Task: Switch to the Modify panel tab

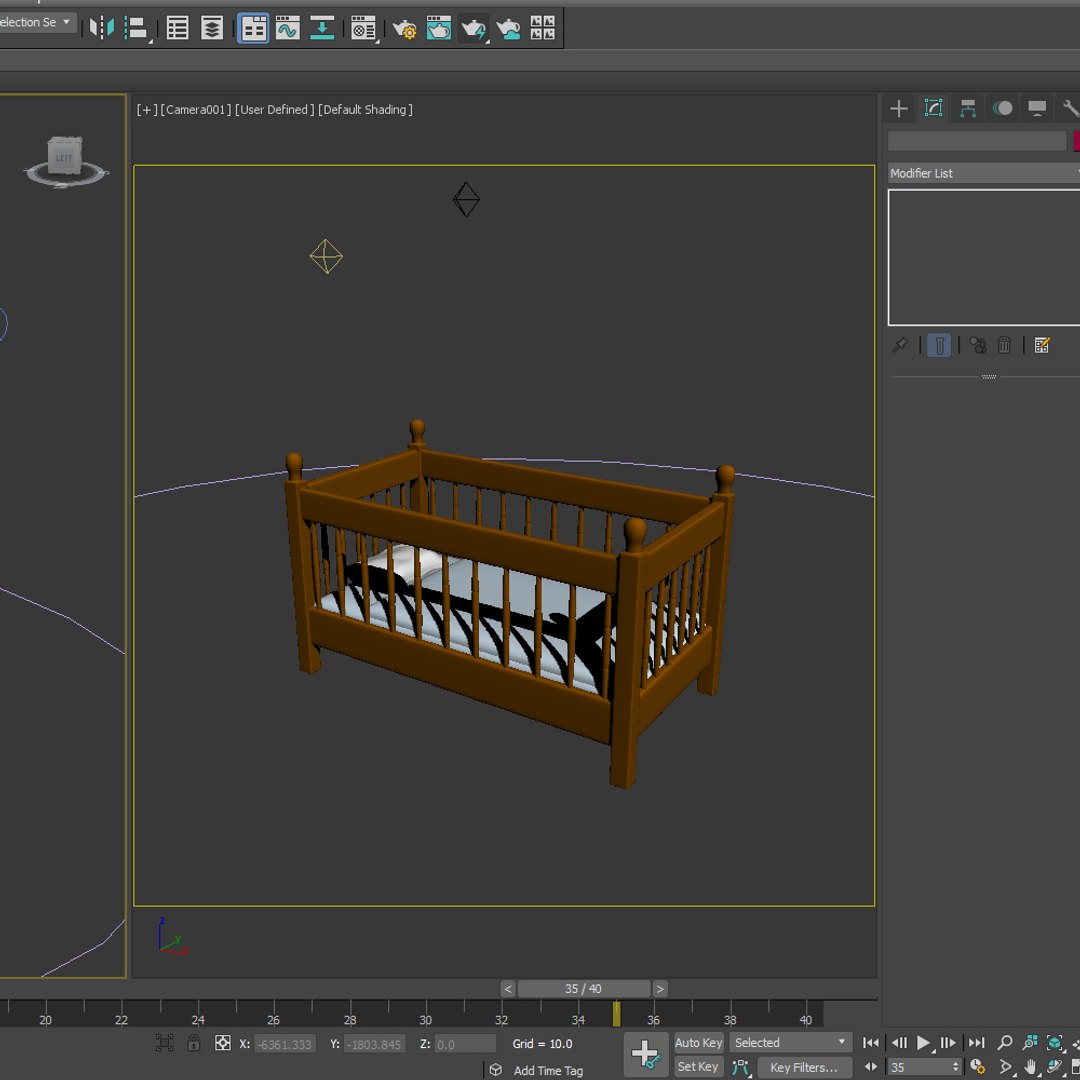Action: (x=933, y=108)
